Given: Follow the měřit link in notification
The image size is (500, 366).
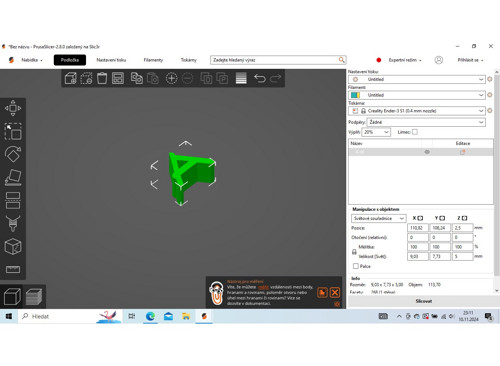Looking at the screenshot, I should coord(263,287).
